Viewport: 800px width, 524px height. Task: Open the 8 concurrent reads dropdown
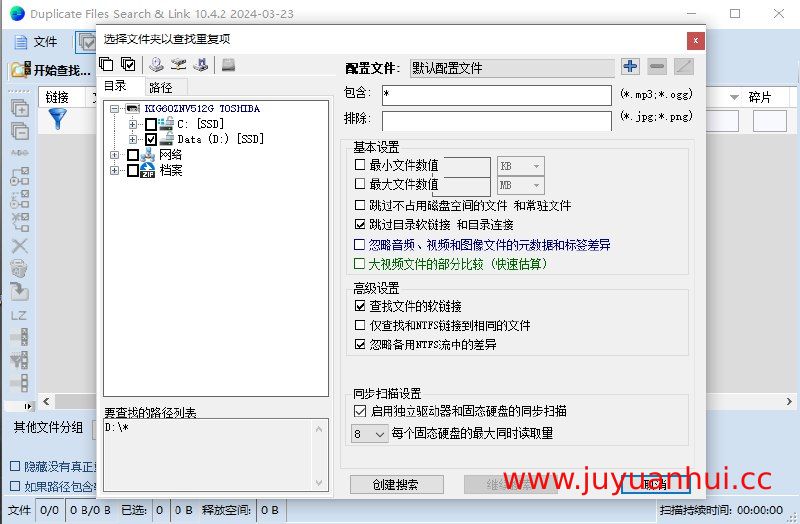pyautogui.click(x=369, y=434)
